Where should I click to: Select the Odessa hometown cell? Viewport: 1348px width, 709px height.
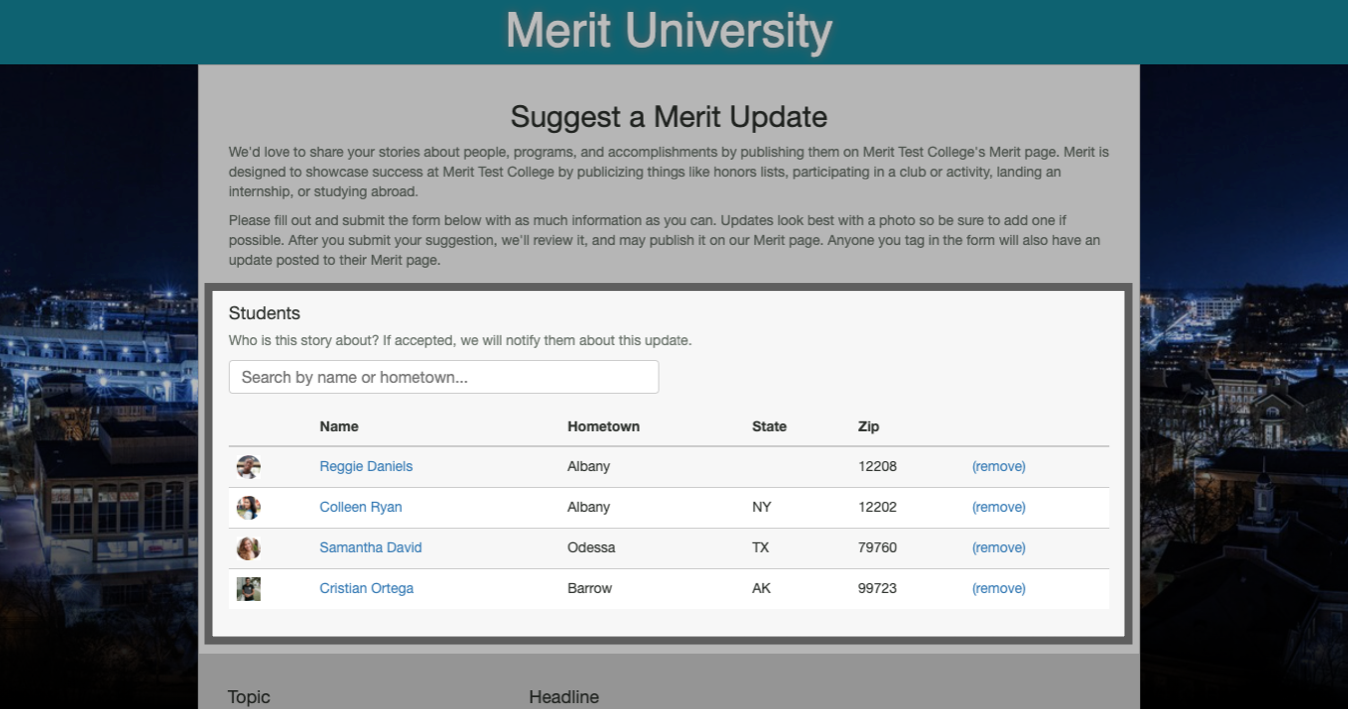point(592,548)
